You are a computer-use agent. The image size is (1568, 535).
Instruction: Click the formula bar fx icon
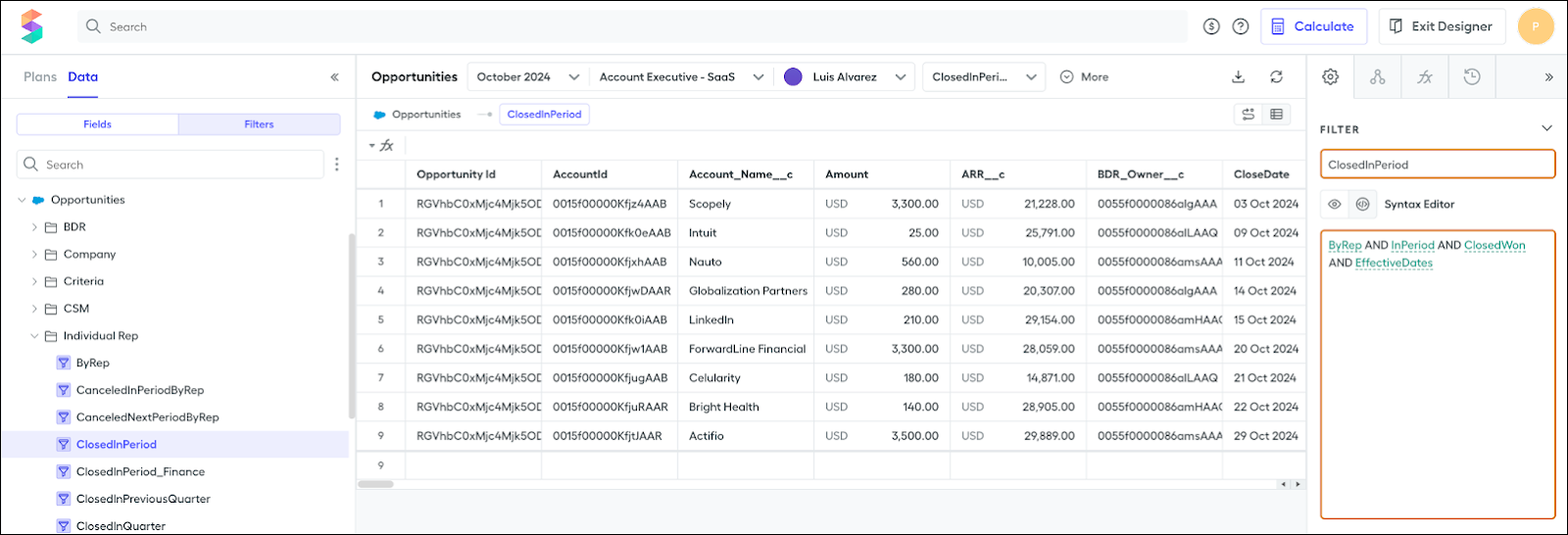click(386, 145)
